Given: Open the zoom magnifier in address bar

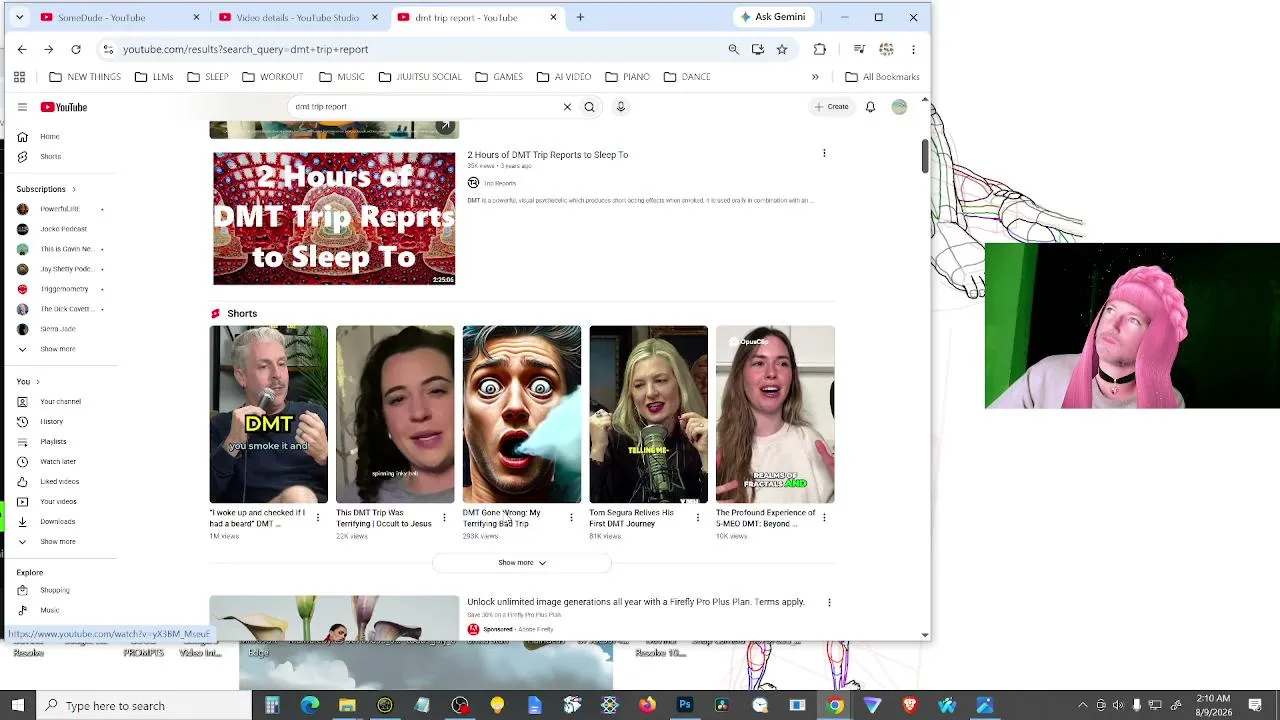Looking at the screenshot, I should (x=733, y=49).
